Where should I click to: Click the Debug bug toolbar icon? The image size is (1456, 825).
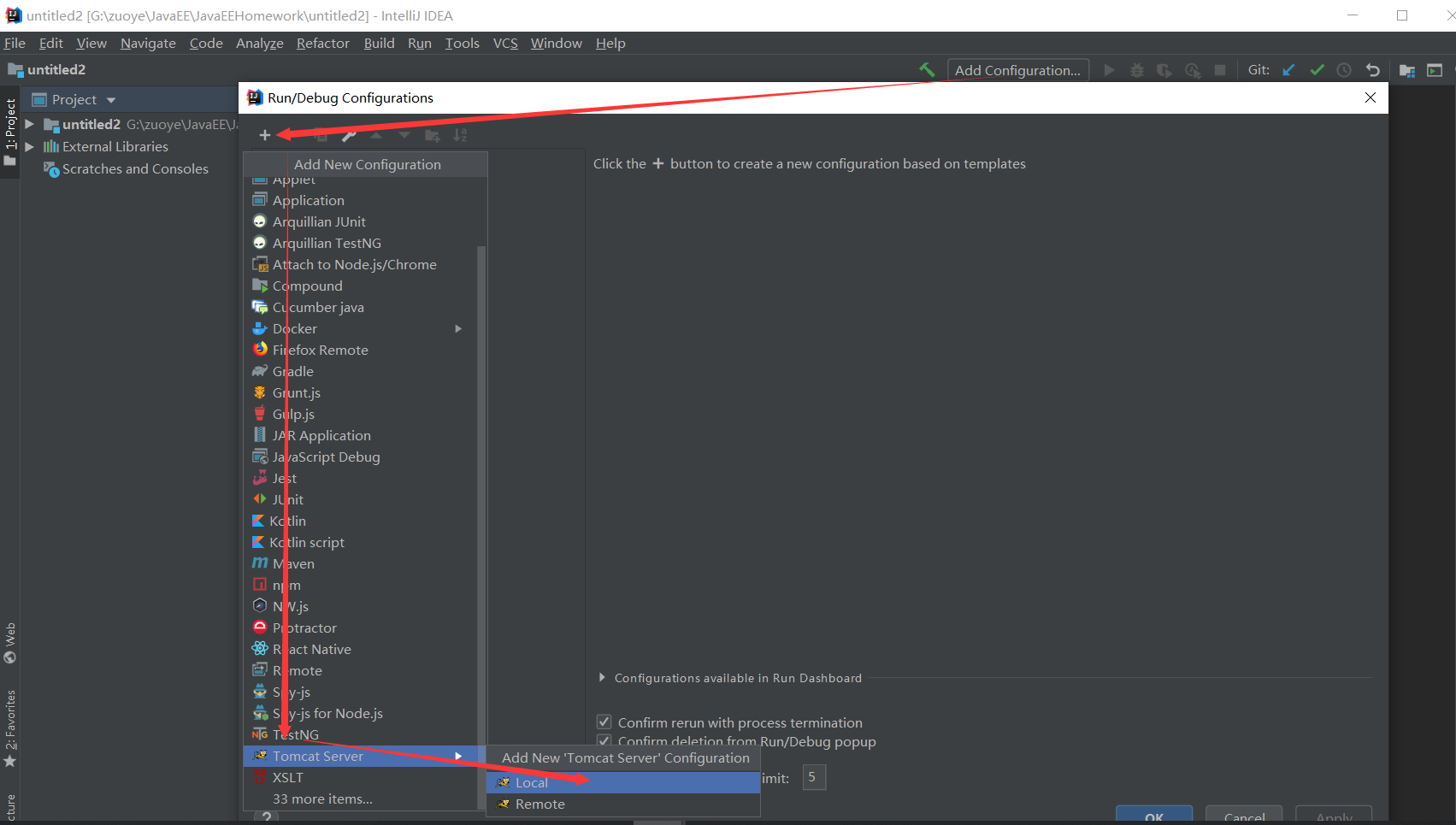click(1137, 70)
